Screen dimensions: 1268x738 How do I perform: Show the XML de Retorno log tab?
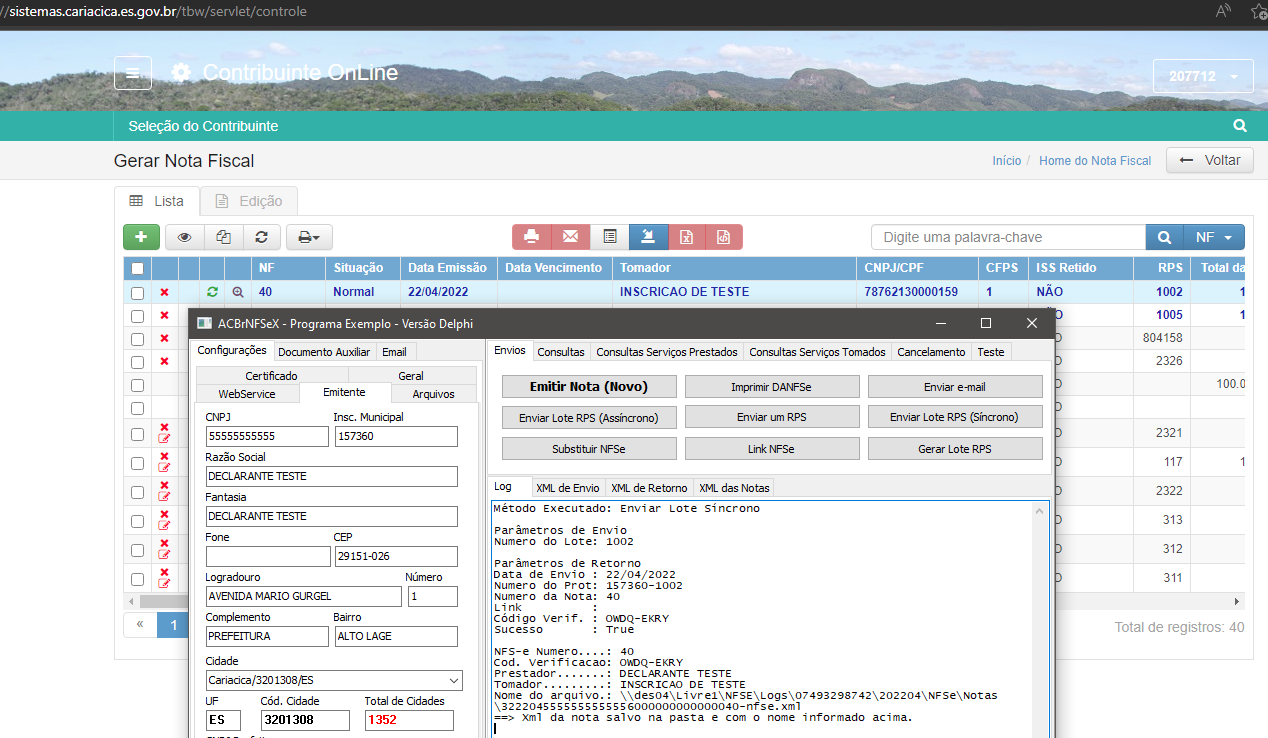coord(649,488)
